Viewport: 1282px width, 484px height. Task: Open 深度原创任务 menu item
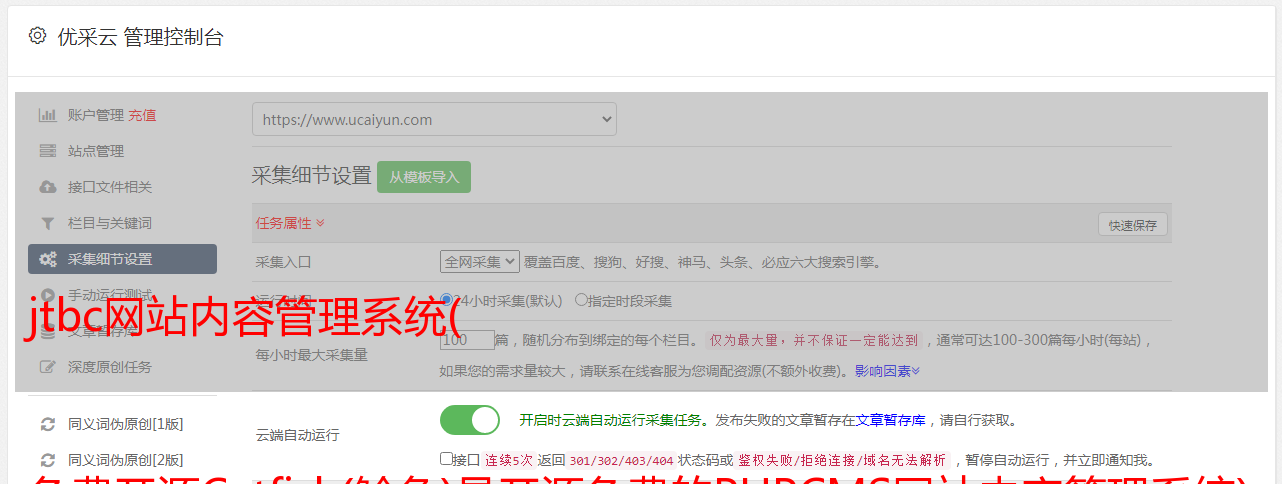coord(110,367)
